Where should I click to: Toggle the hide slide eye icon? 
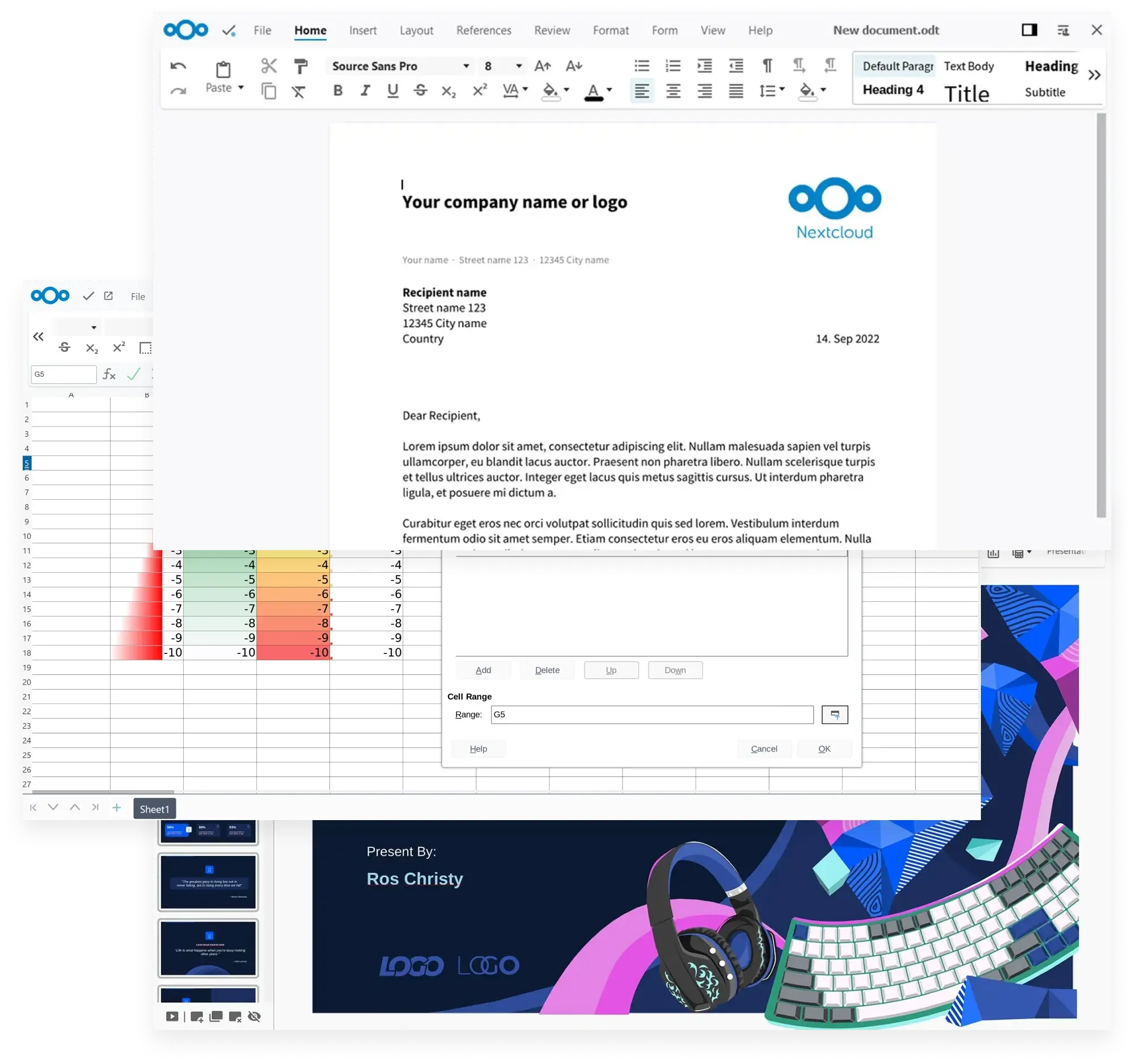[x=255, y=1016]
